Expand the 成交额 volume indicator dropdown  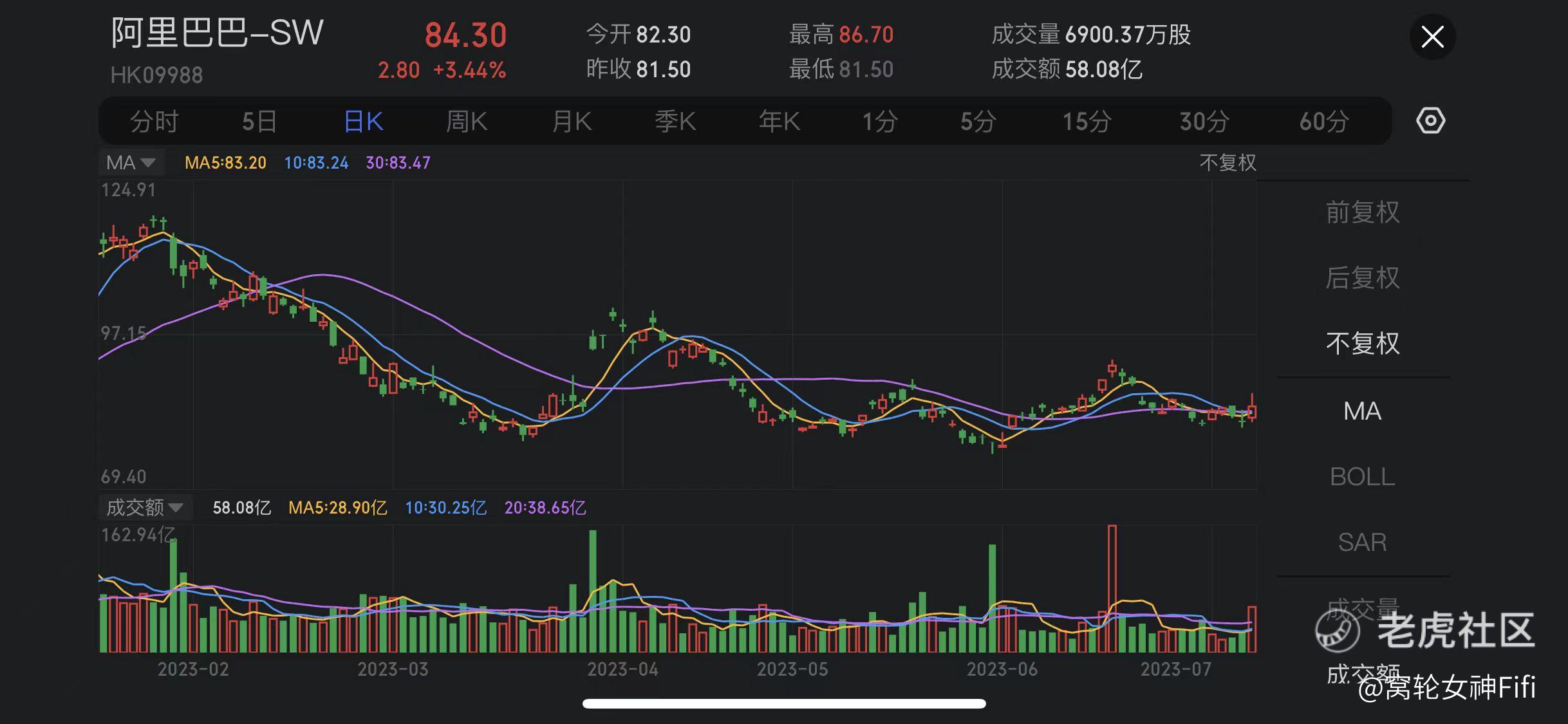pyautogui.click(x=145, y=508)
